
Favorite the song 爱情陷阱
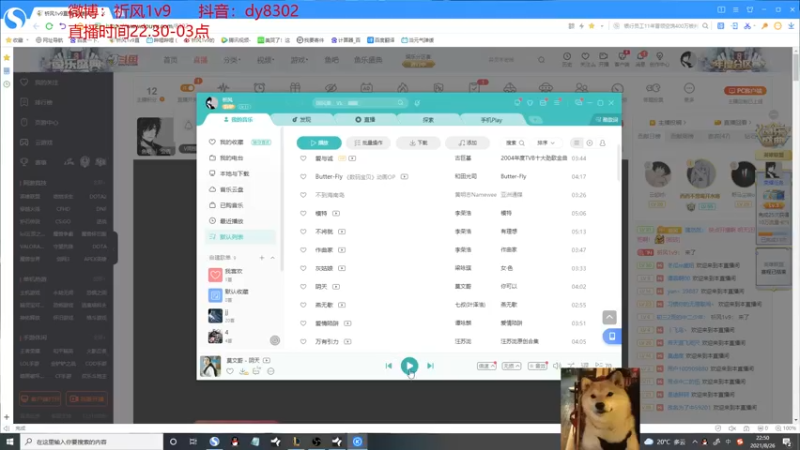click(x=303, y=323)
